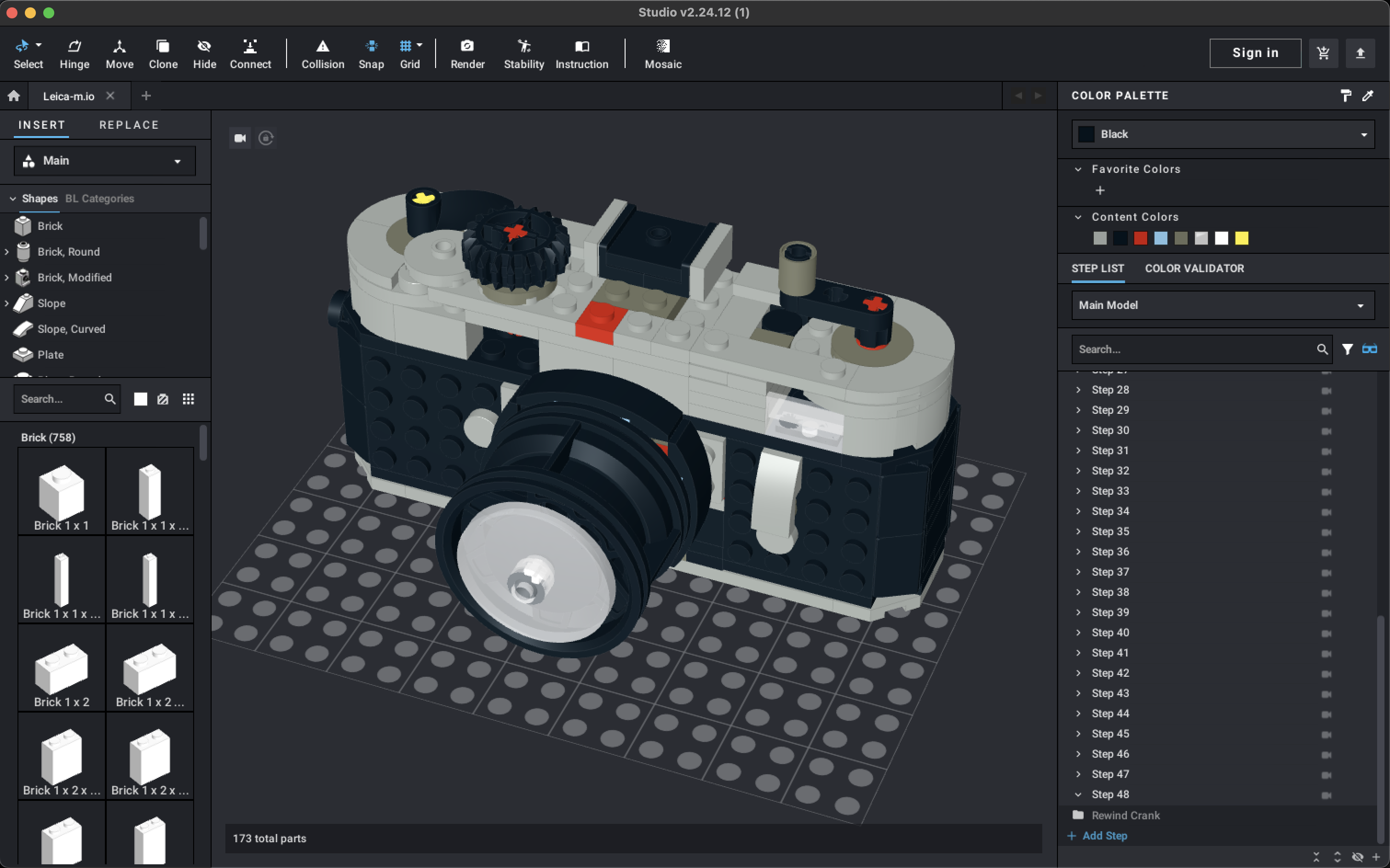Select the Brick 1 x 2 thumbnail
Image resolution: width=1390 pixels, height=868 pixels.
[x=62, y=670]
